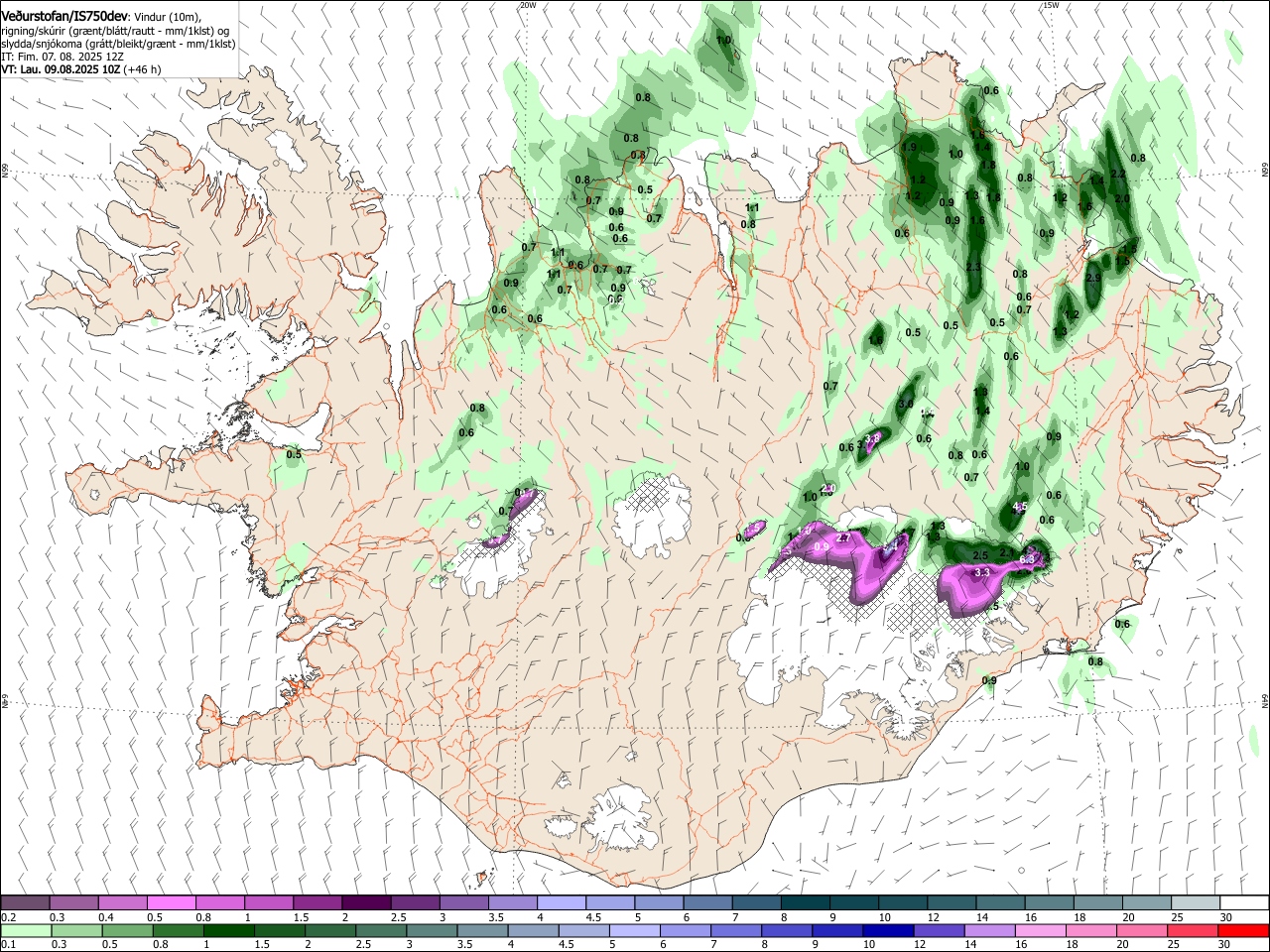The height and width of the screenshot is (952, 1270).
Task: Click the 3.0 precipitation value in dark green
Action: [906, 404]
